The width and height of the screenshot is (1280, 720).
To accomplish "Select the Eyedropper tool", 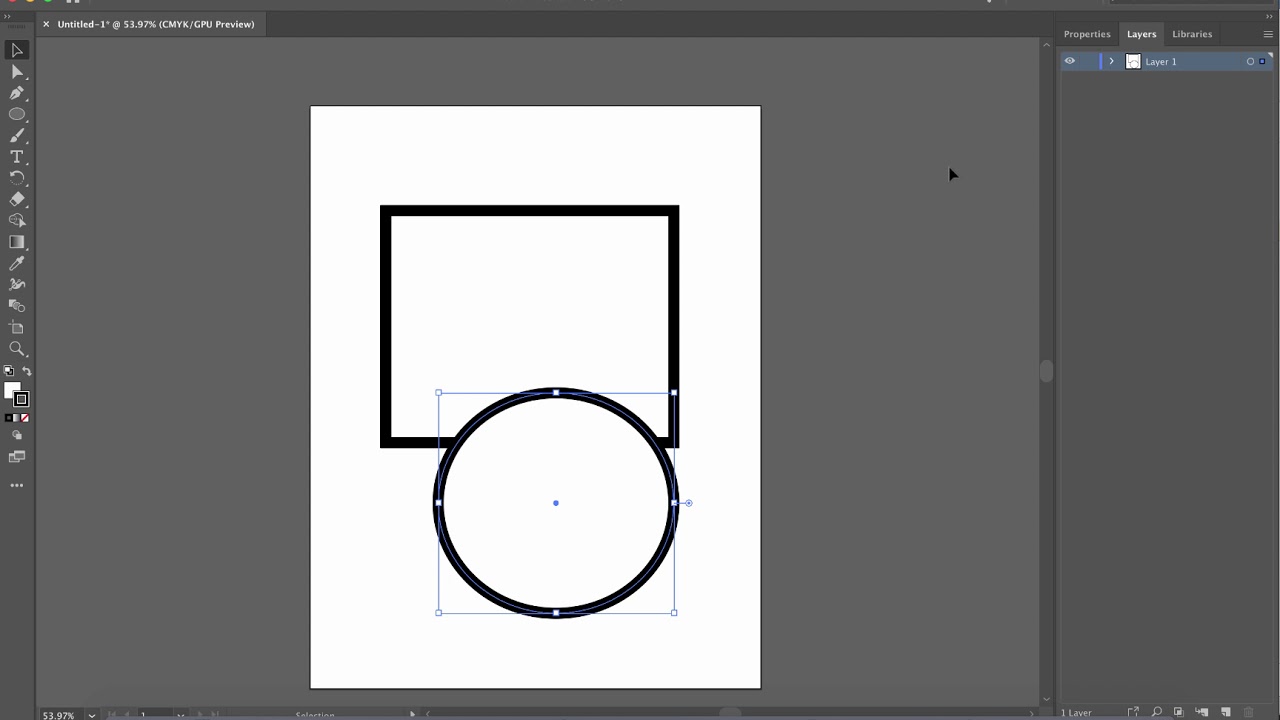I will (17, 263).
